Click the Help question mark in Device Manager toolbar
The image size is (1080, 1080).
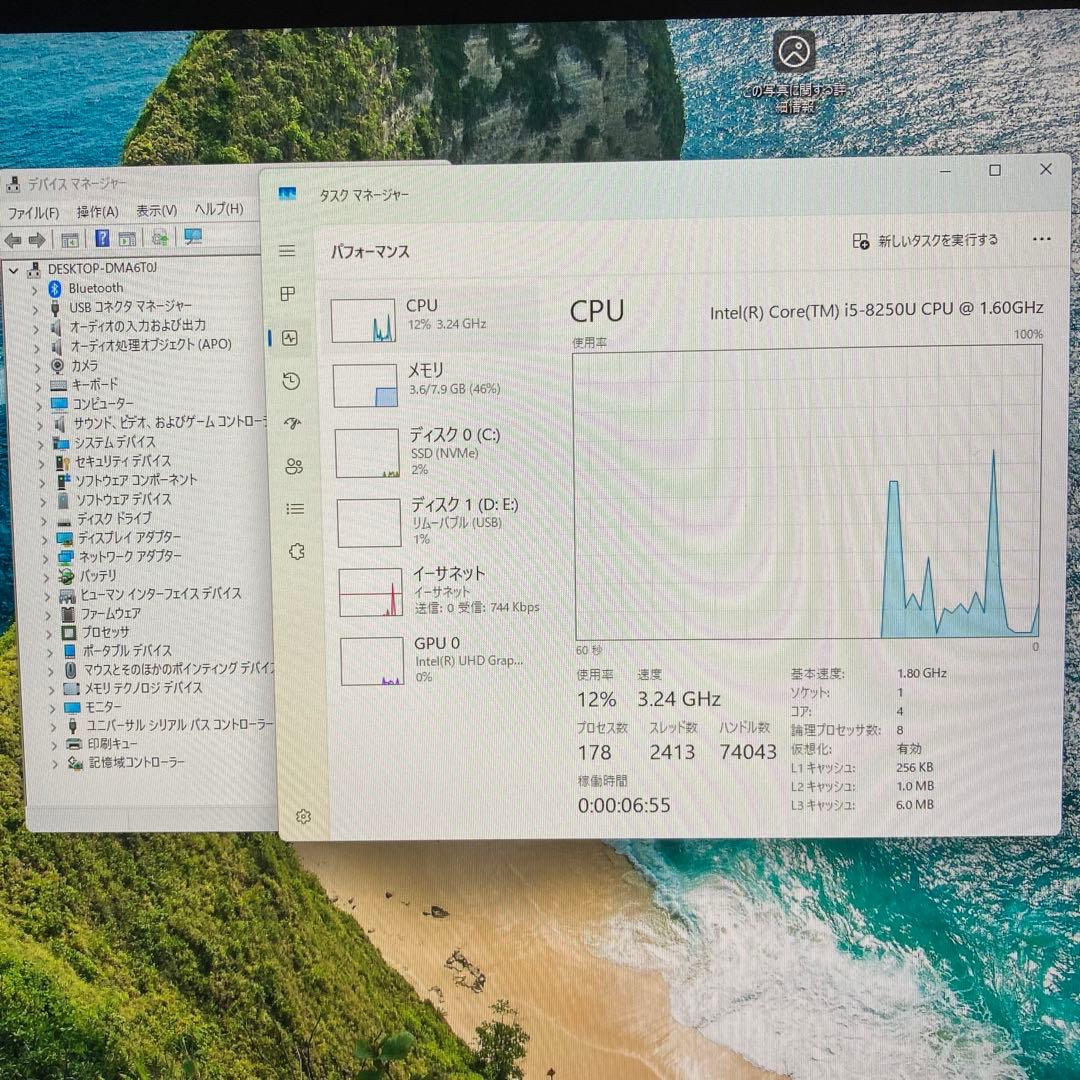click(x=102, y=238)
